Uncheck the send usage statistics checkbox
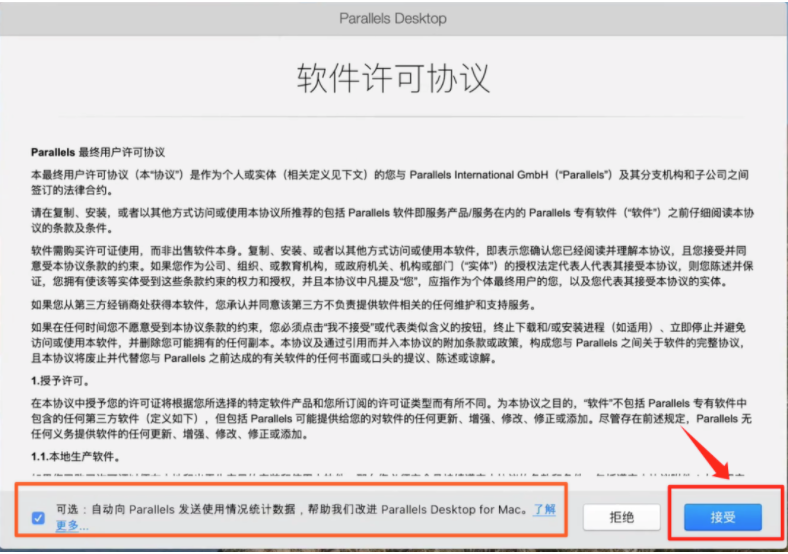 (38, 518)
